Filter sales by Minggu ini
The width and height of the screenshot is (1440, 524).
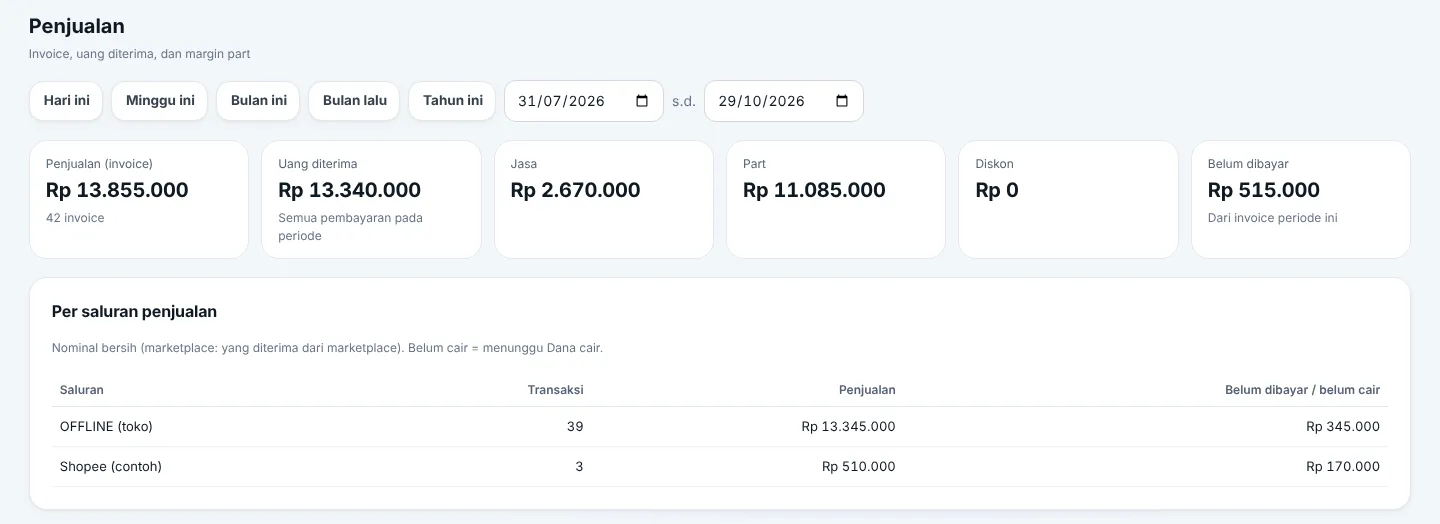[x=160, y=101]
